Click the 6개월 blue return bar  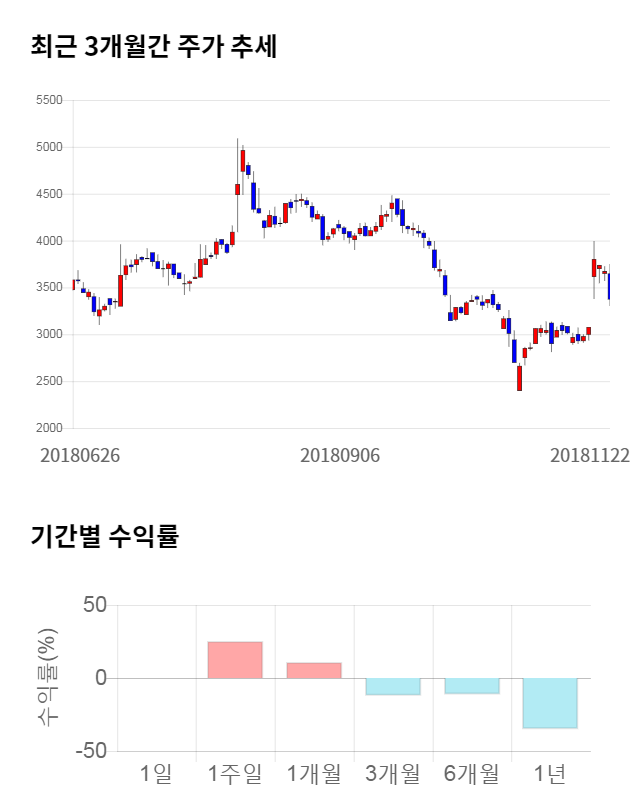(471, 685)
